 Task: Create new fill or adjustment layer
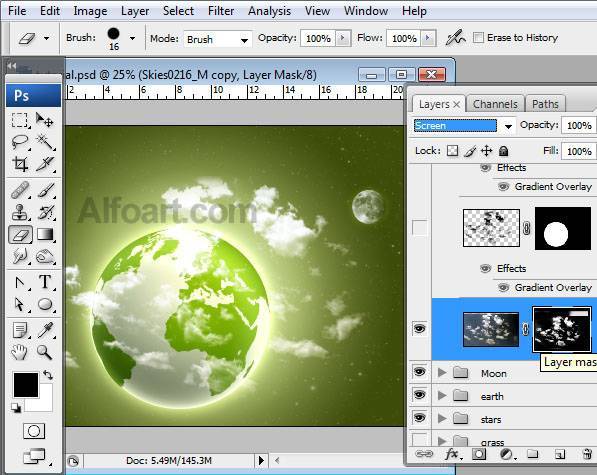click(507, 454)
